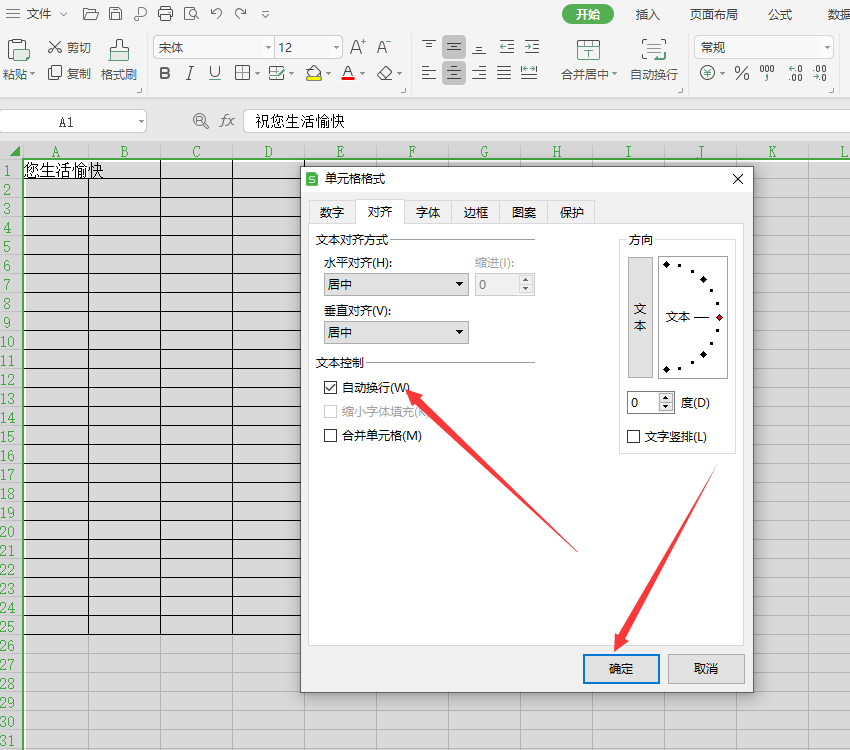
Task: Apply percent style
Action: tap(742, 73)
